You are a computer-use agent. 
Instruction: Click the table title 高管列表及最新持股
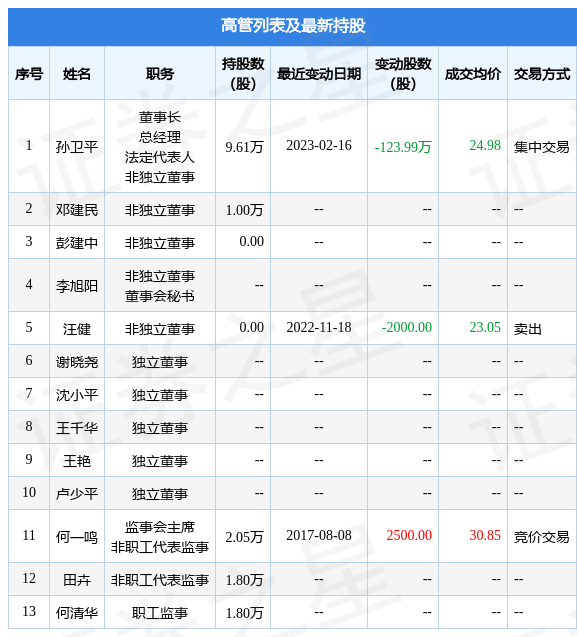293,26
